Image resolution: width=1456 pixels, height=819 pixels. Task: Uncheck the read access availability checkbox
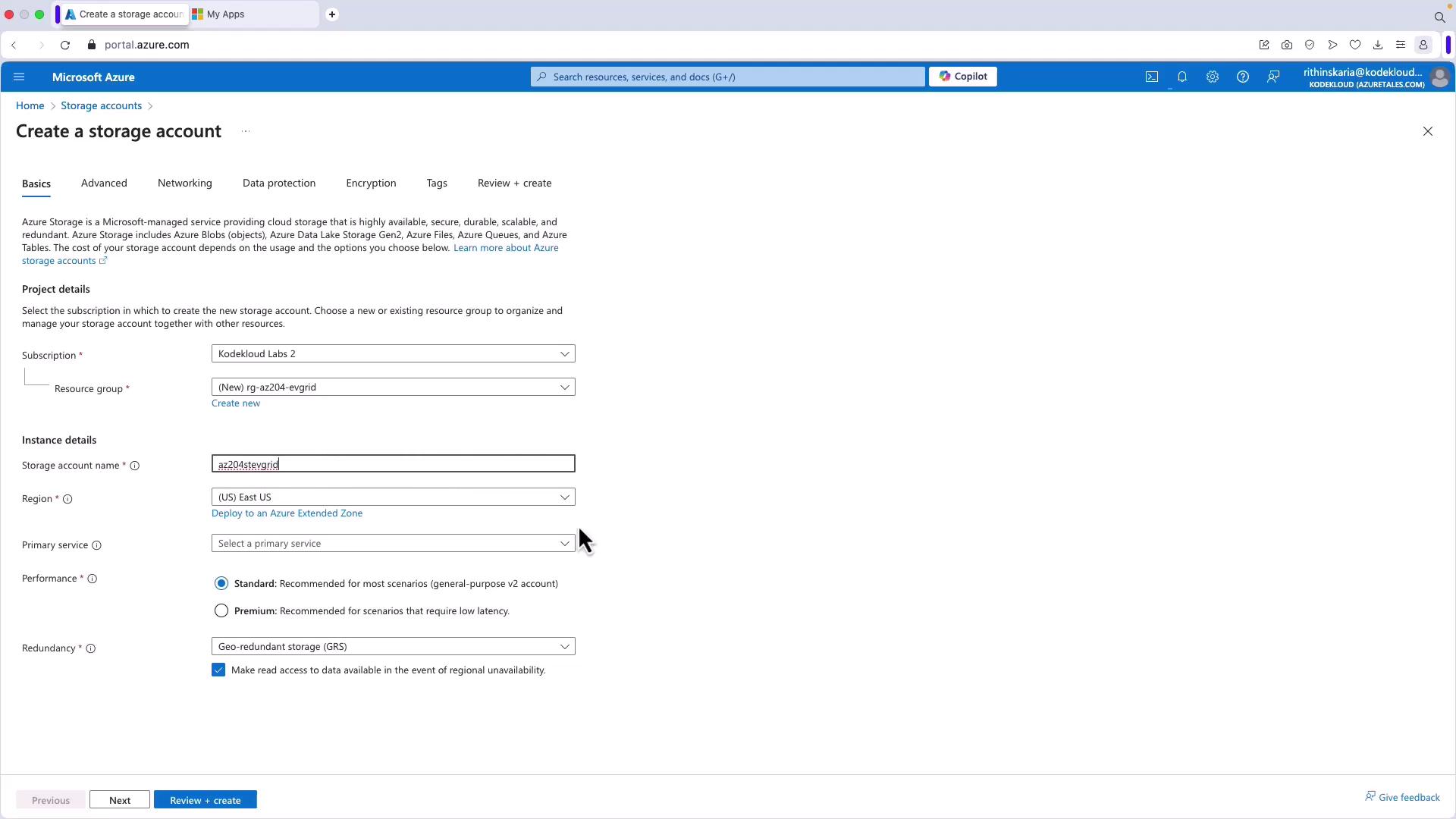218,670
